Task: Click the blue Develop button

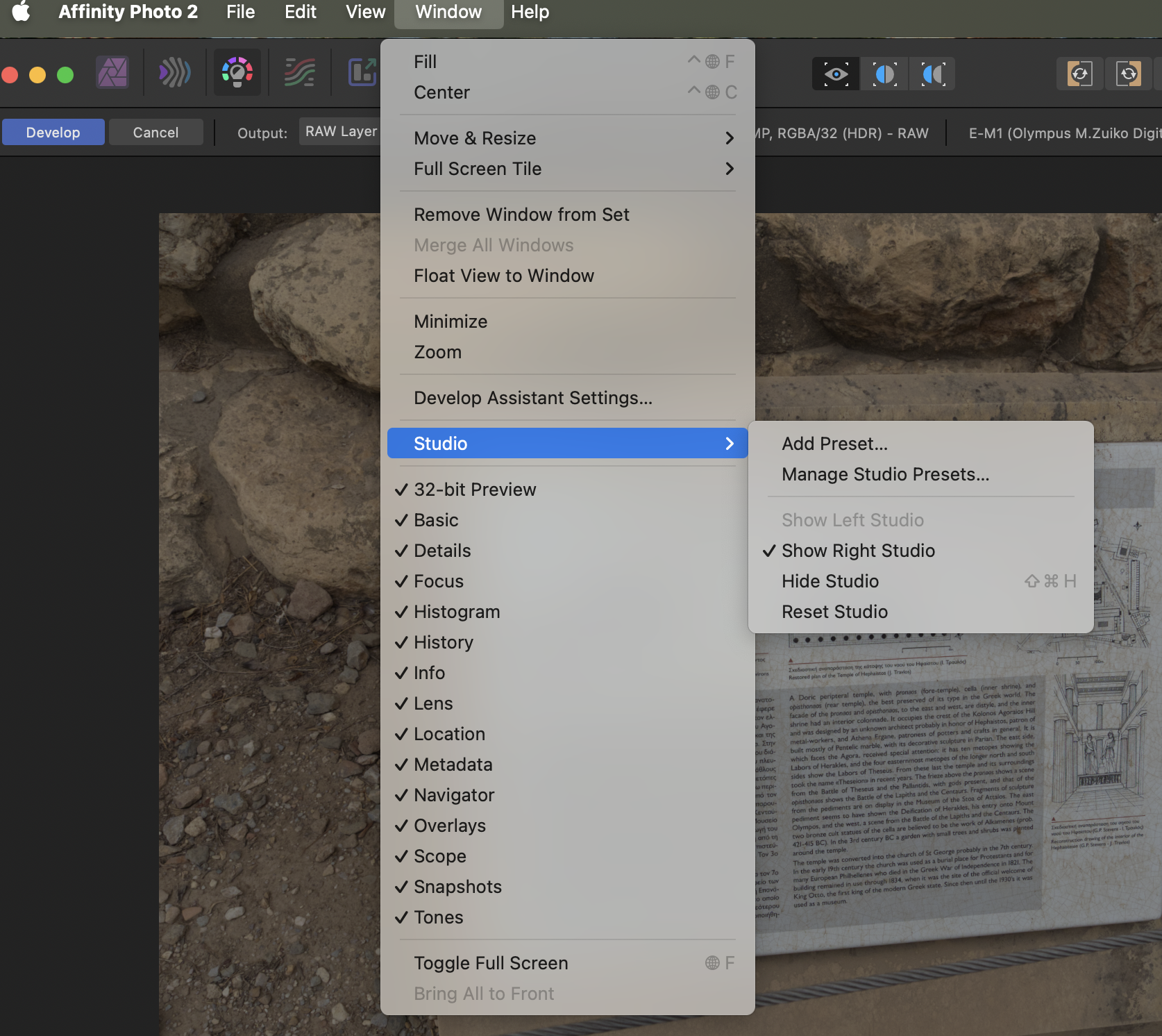Action: tap(53, 132)
